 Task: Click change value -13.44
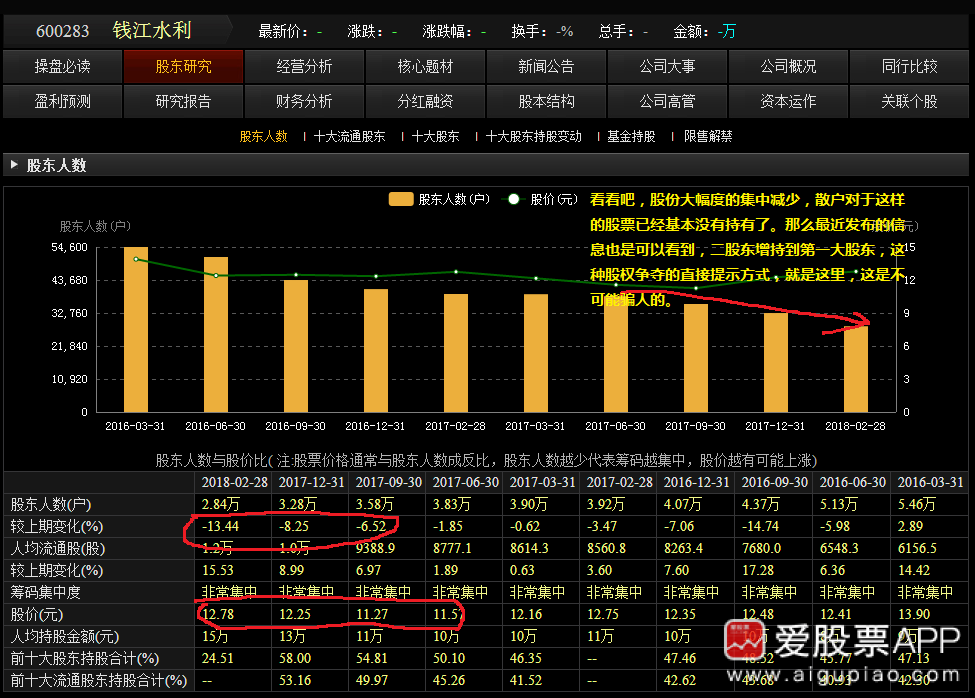(x=221, y=526)
